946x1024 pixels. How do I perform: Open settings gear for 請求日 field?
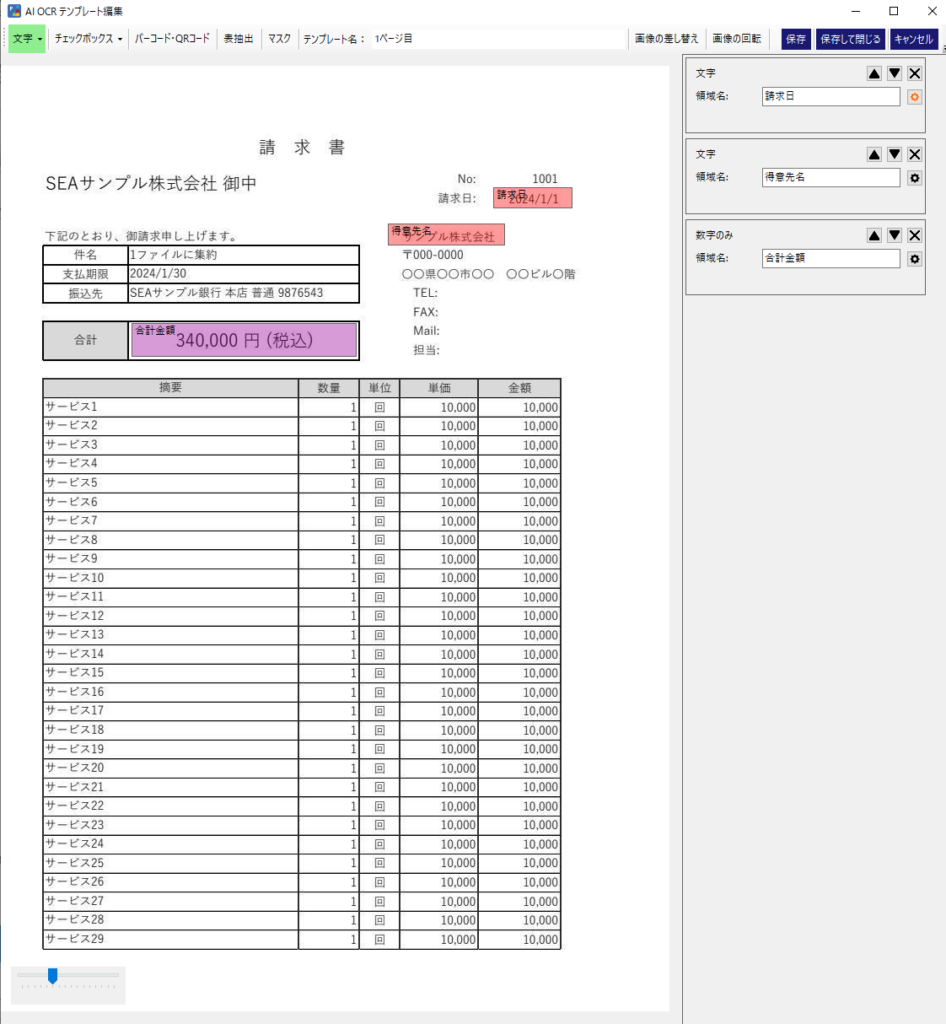pos(915,97)
